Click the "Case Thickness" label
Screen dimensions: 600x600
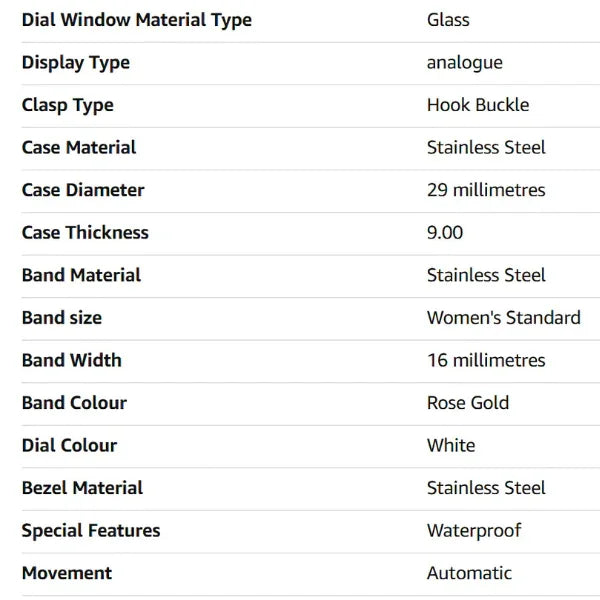pyautogui.click(x=85, y=233)
